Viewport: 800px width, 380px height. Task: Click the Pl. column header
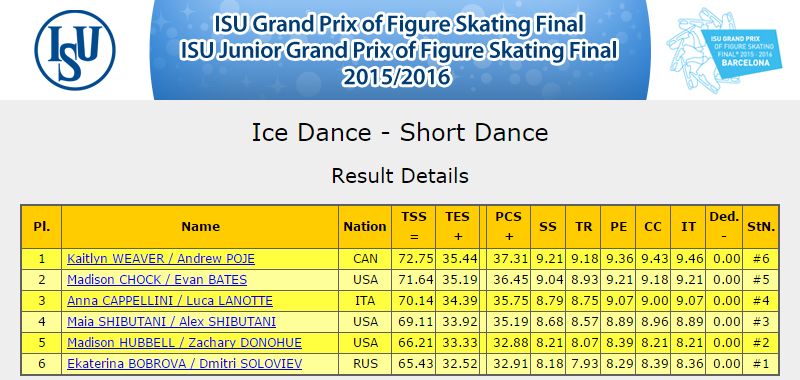click(x=41, y=227)
